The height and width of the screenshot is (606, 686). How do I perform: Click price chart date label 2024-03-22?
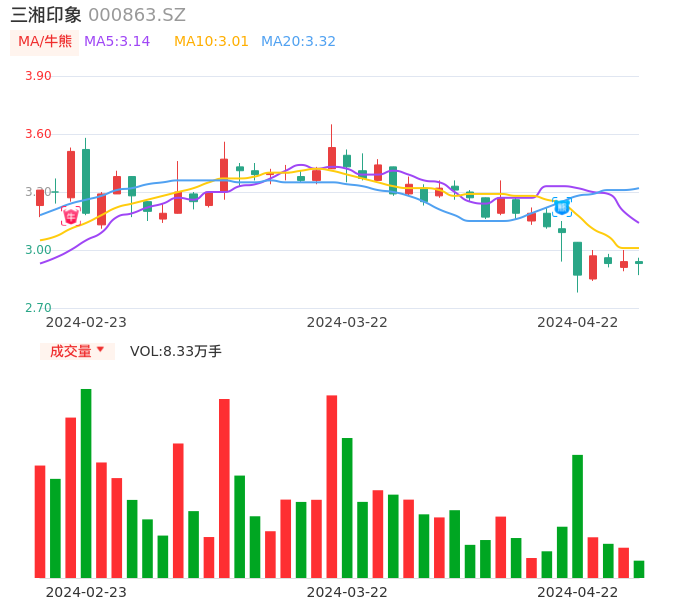[x=347, y=322]
